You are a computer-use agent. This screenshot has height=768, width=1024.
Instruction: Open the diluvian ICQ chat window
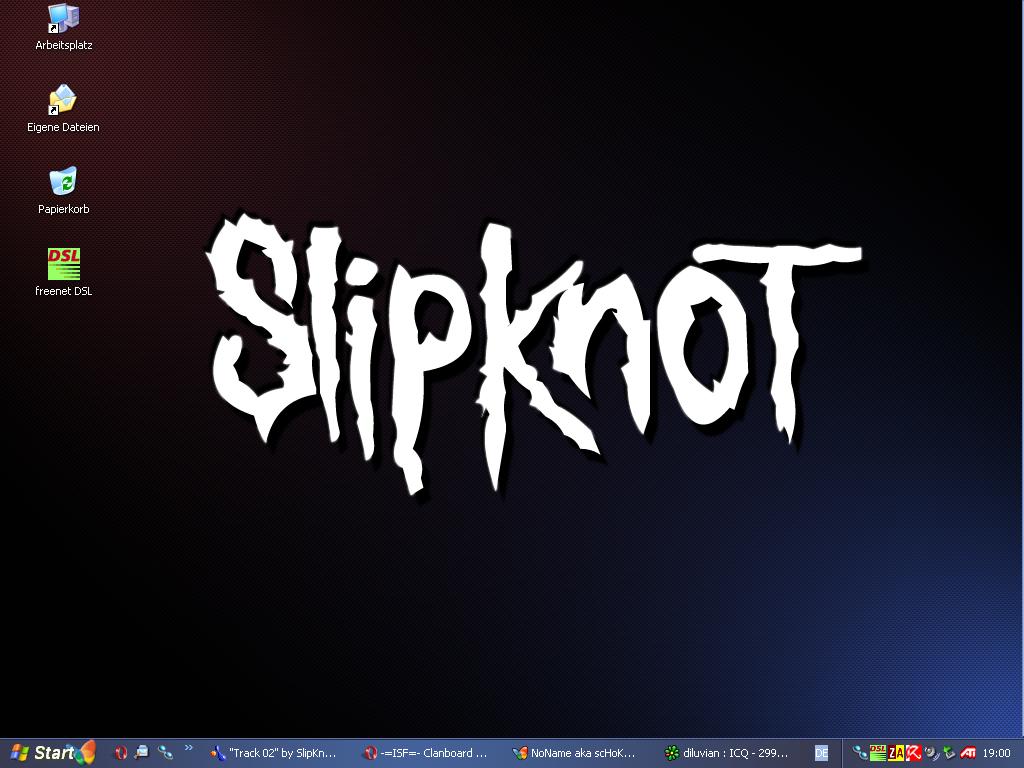[729, 753]
